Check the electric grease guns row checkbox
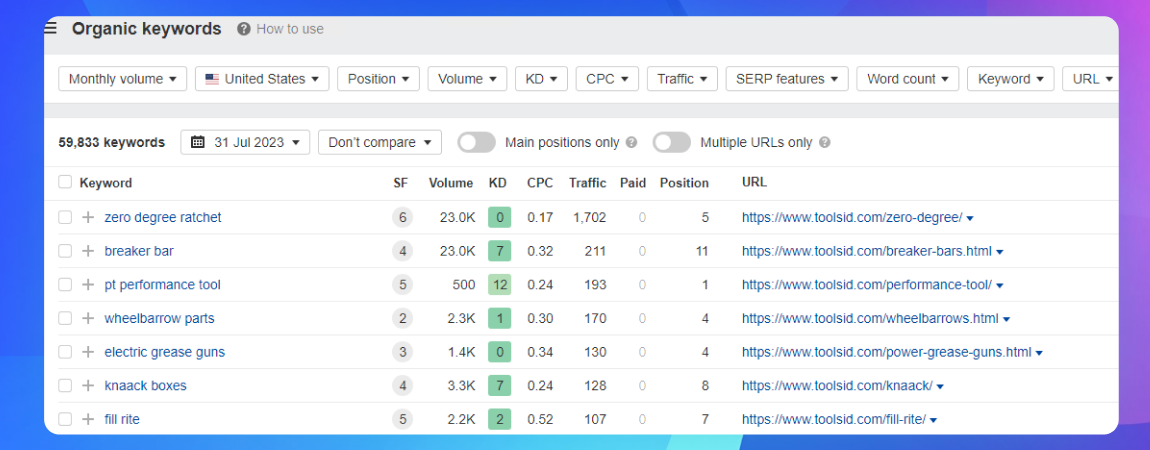This screenshot has height=450, width=1150. (65, 353)
